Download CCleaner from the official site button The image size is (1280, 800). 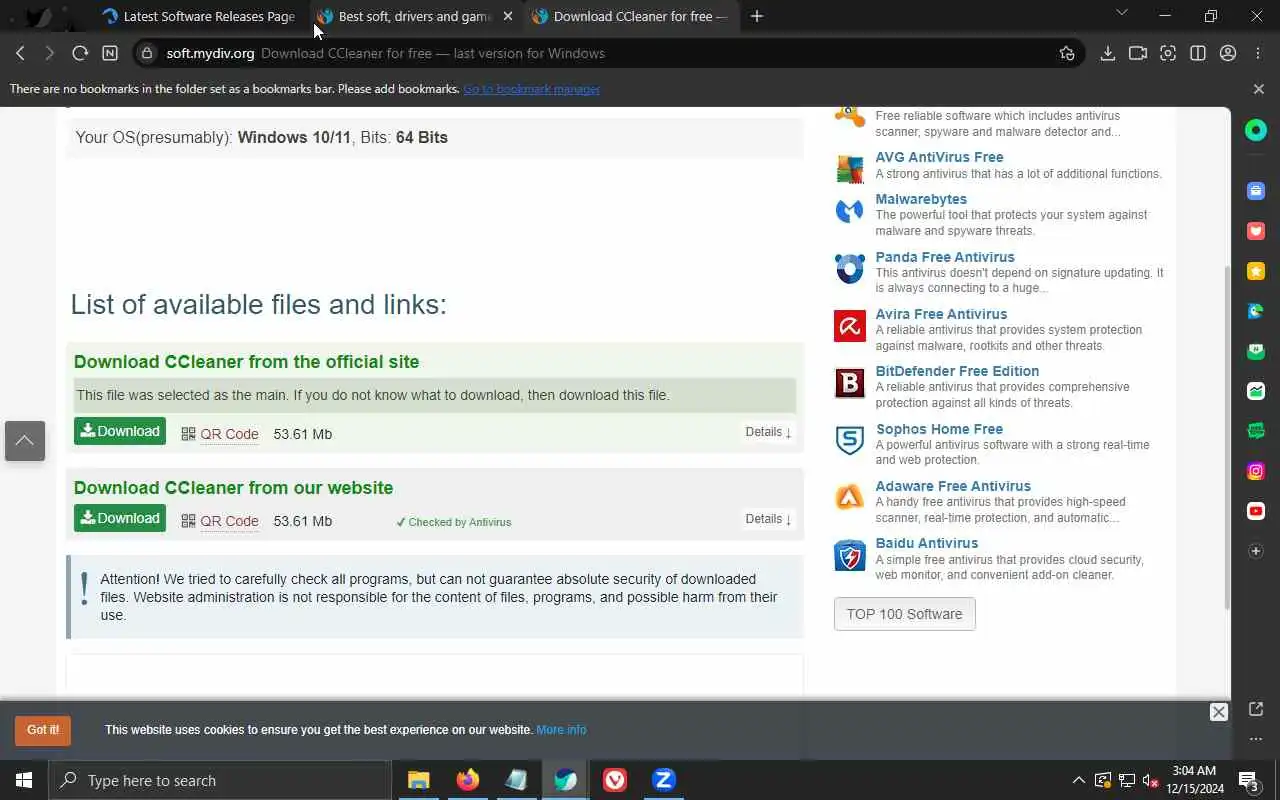(x=120, y=431)
